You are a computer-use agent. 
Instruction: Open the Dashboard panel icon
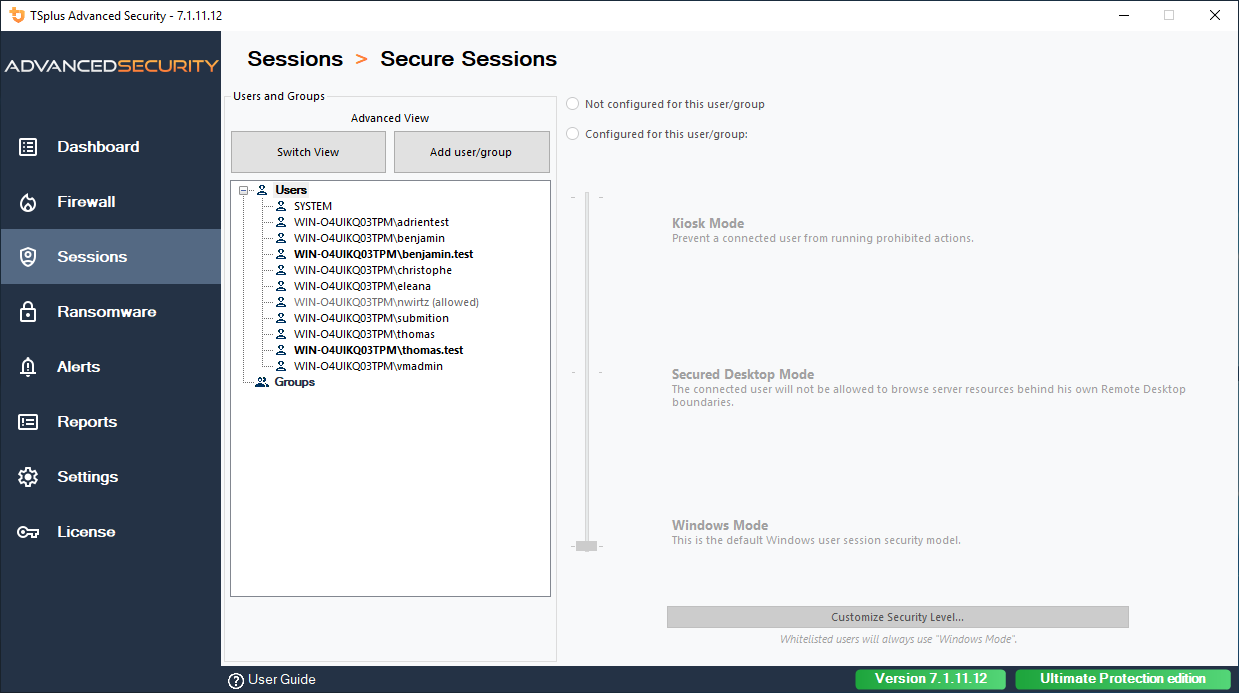click(27, 146)
